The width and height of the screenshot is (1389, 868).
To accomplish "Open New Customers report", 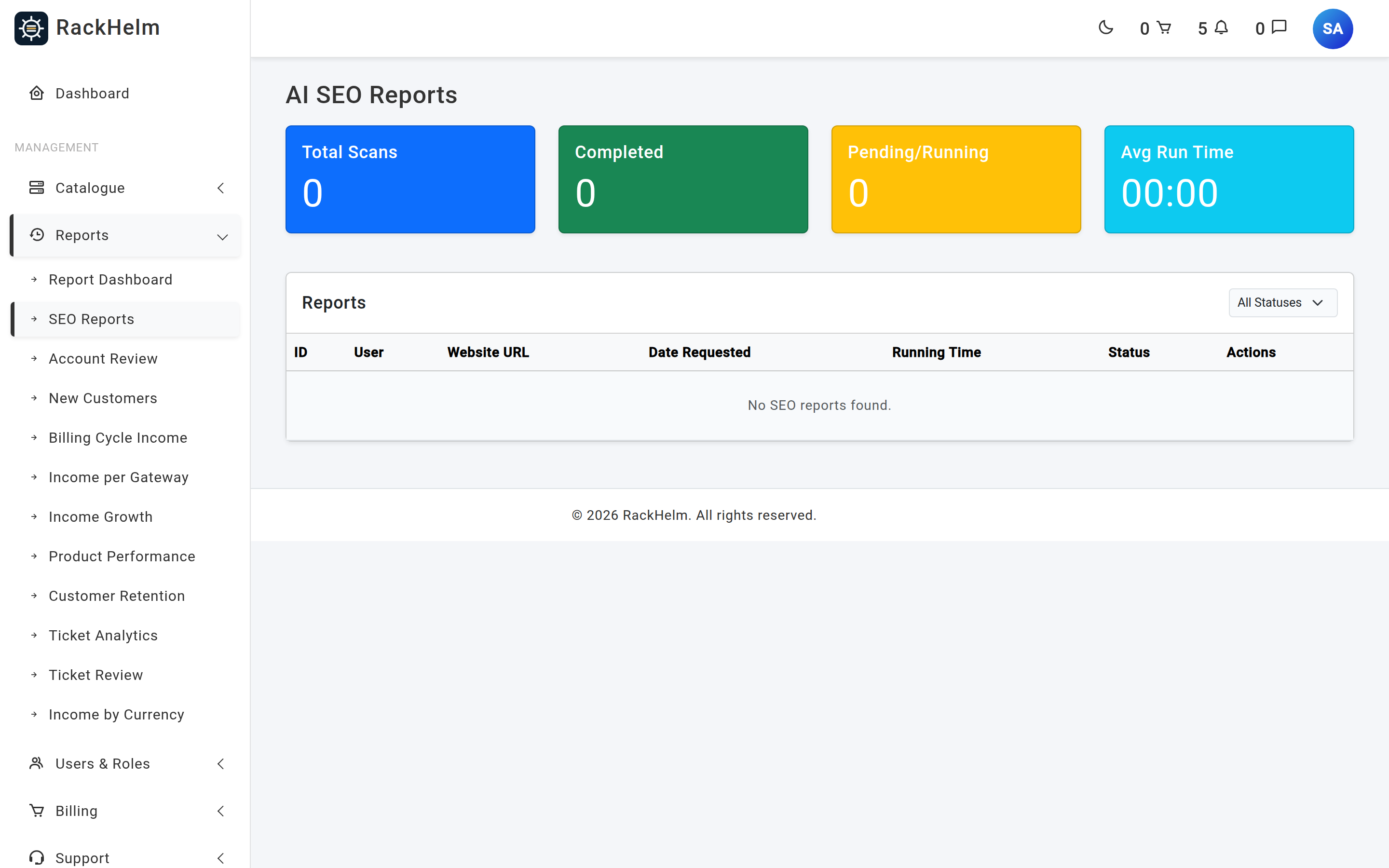I will click(x=125, y=398).
